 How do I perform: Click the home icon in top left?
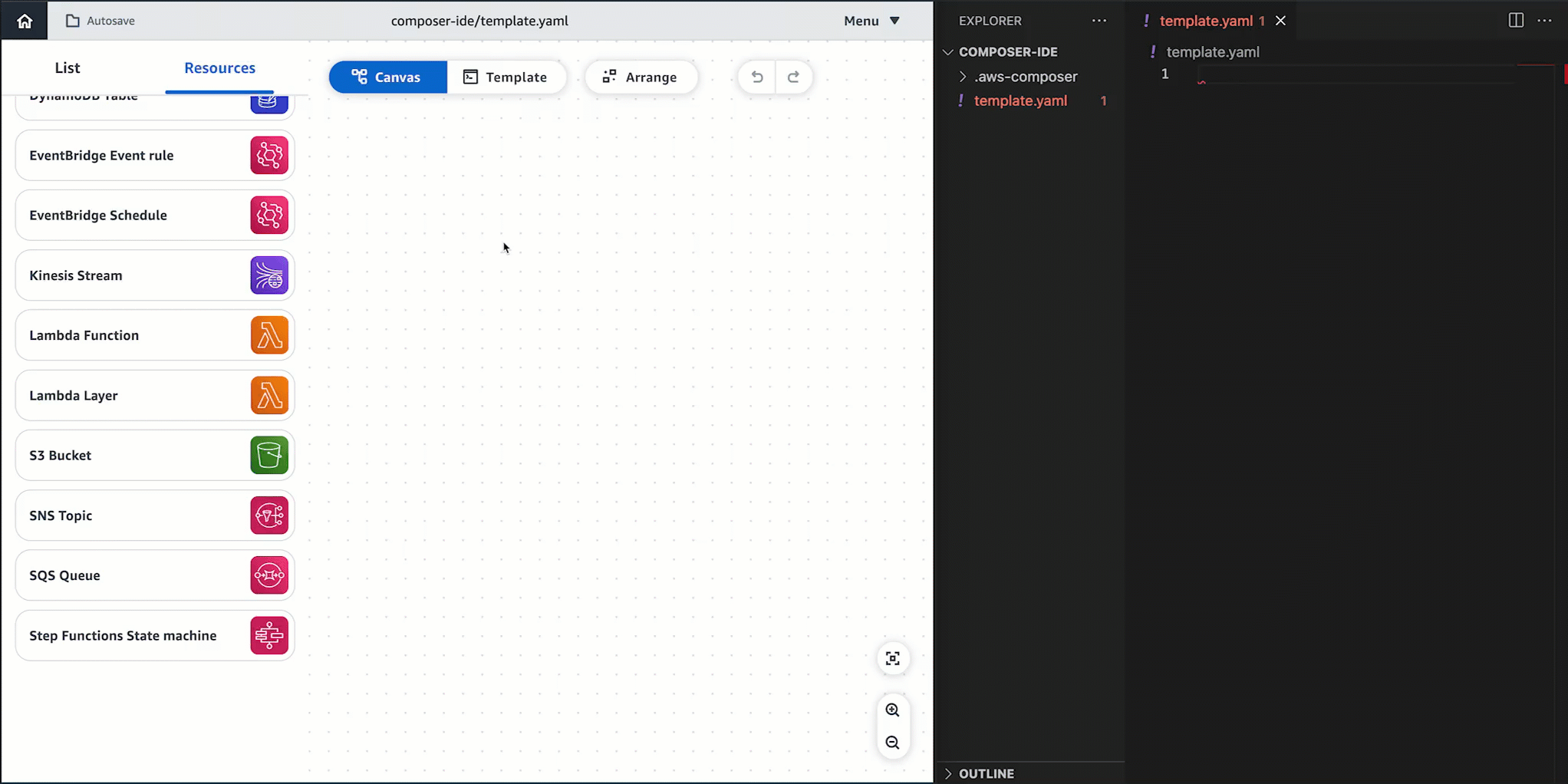(24, 21)
